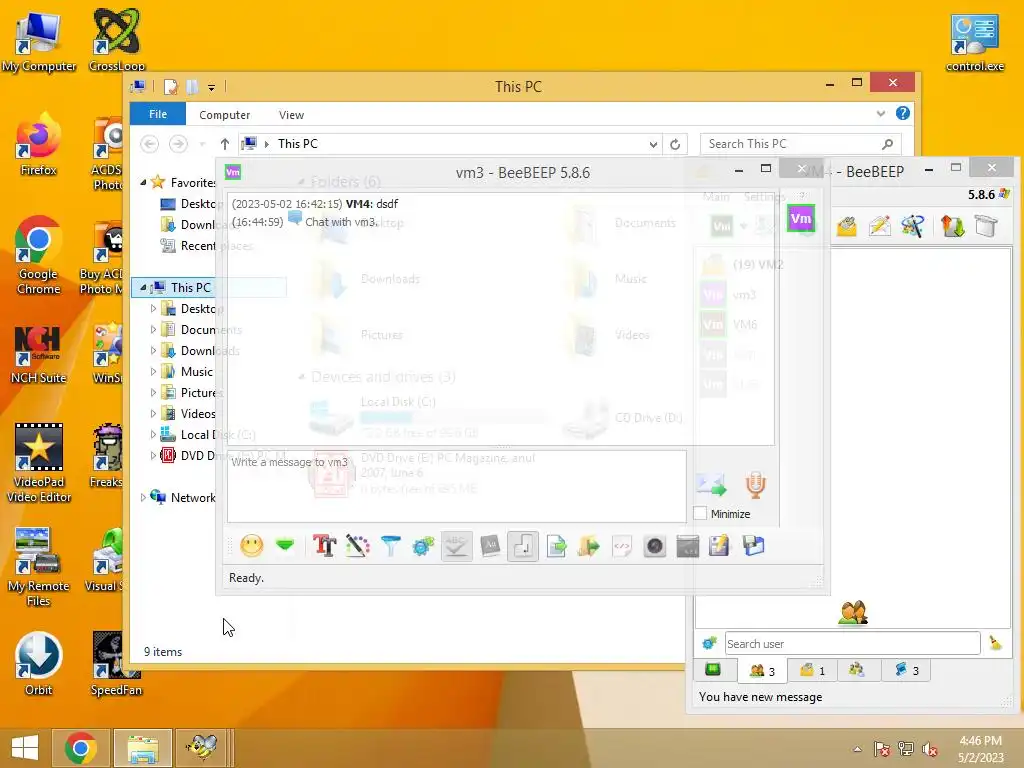Collapse the Favorites tree section
The image size is (1024, 768).
pos(143,182)
